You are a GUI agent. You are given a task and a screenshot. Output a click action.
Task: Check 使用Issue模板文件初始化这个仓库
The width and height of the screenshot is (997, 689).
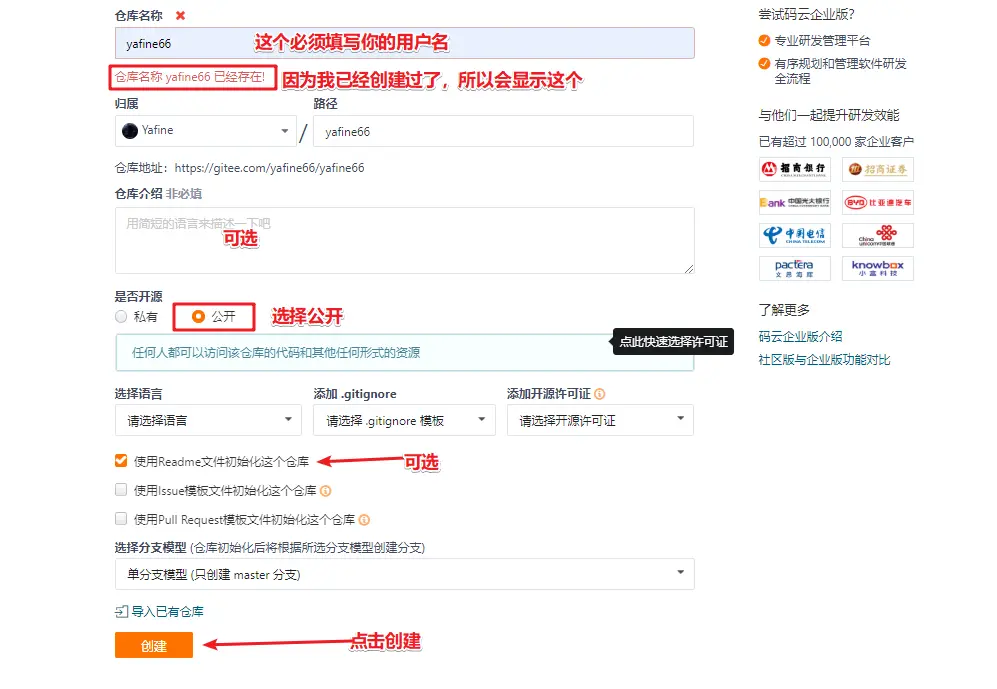coord(121,489)
